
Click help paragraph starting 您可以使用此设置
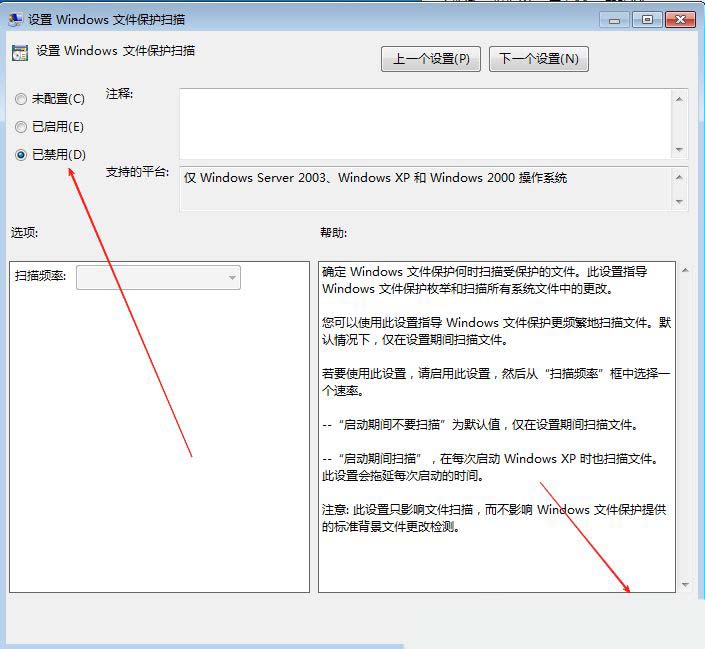(496, 331)
